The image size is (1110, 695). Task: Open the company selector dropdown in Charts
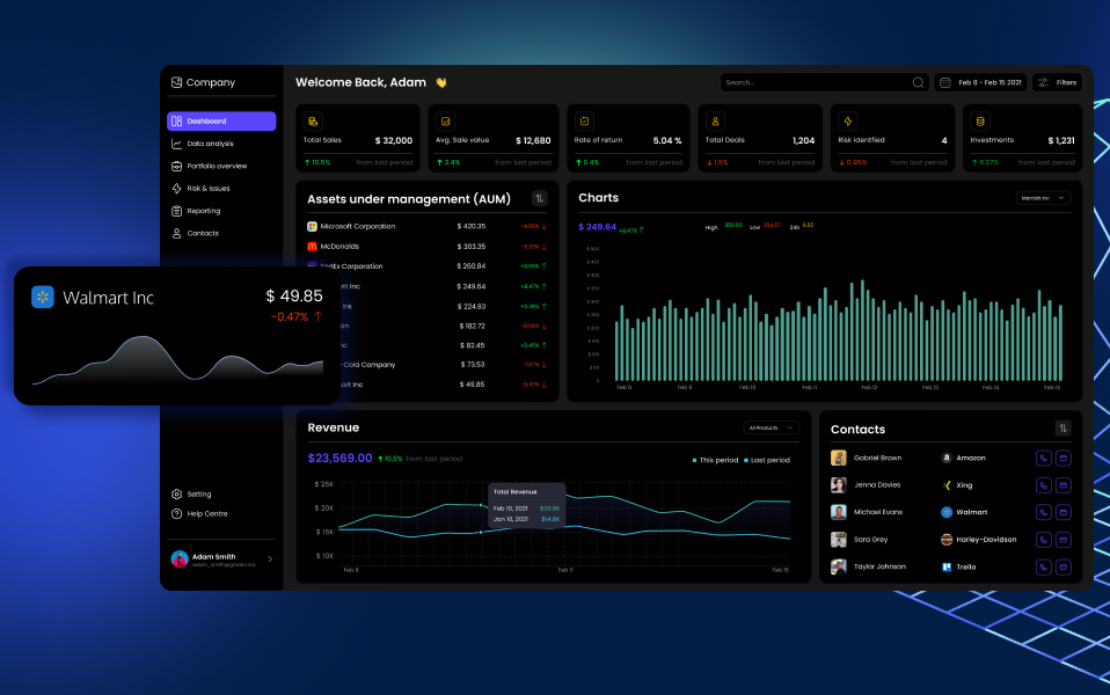click(x=1043, y=198)
